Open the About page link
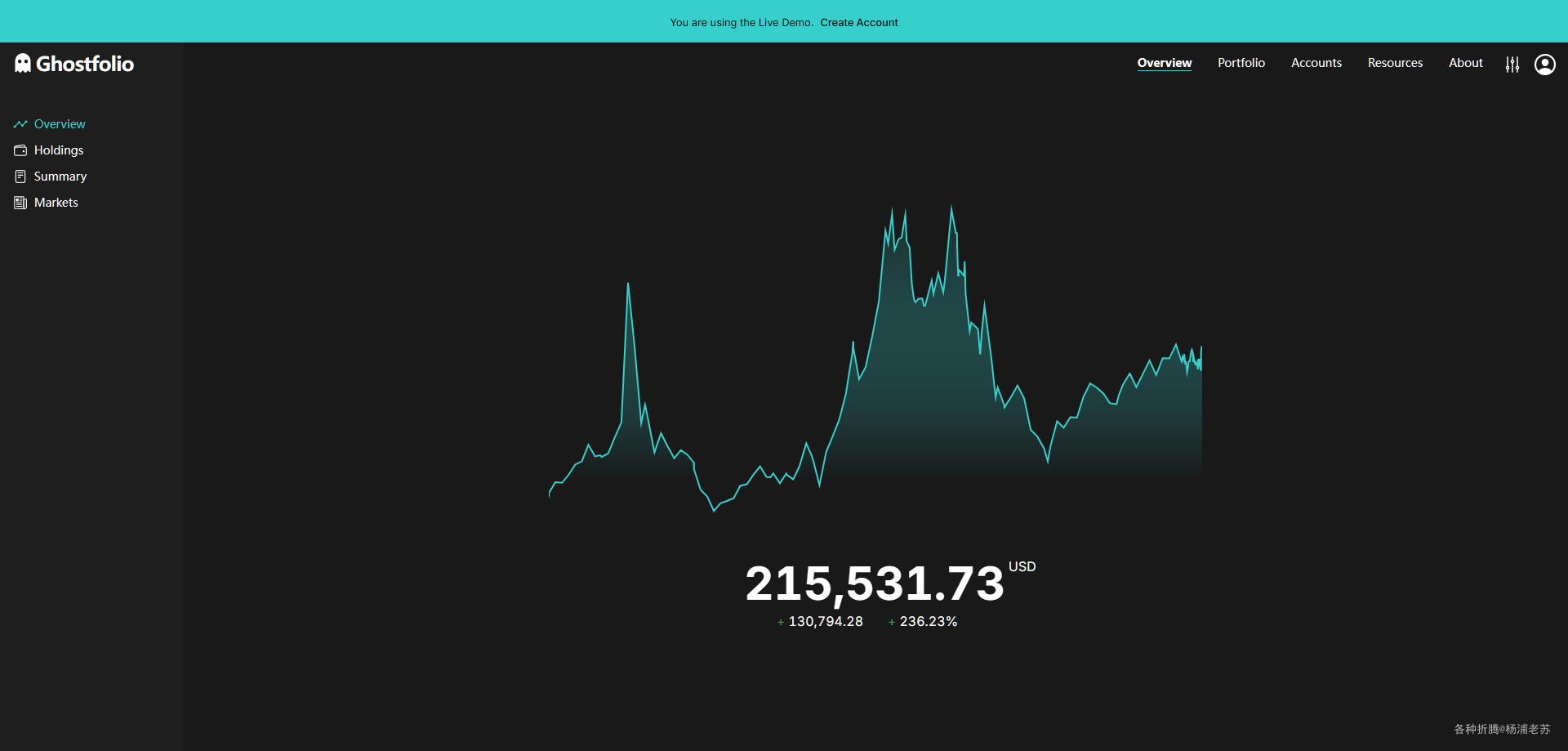 point(1466,63)
